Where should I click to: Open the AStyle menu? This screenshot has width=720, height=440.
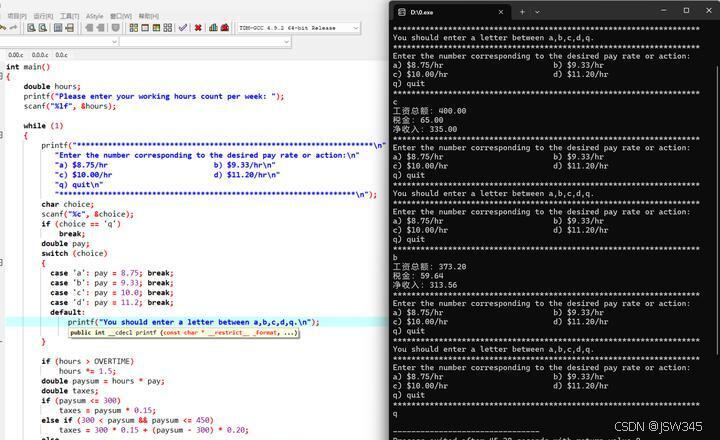(x=95, y=16)
